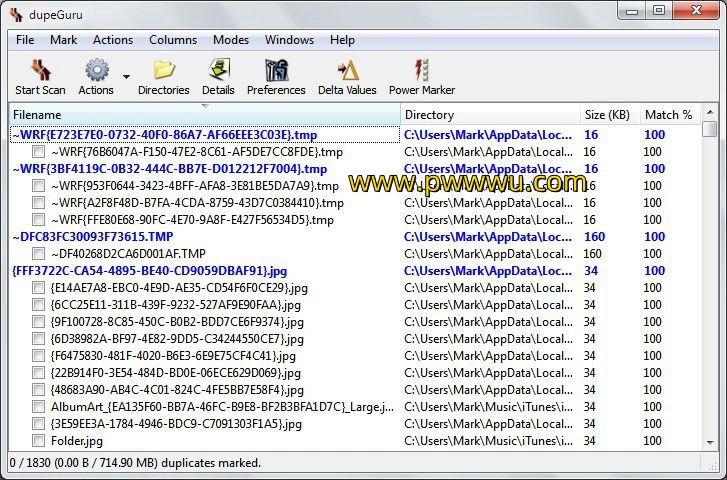Sort by the Match % column header

click(671, 115)
